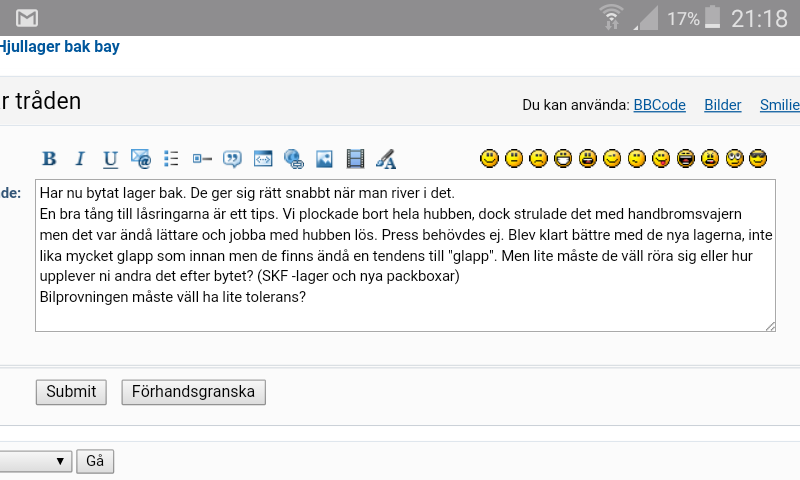Open the font style tool
Screen dimensions: 800x480
[x=386, y=159]
